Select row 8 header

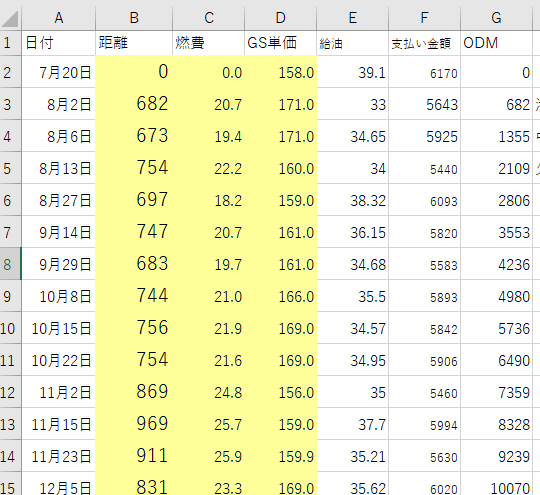[10, 264]
